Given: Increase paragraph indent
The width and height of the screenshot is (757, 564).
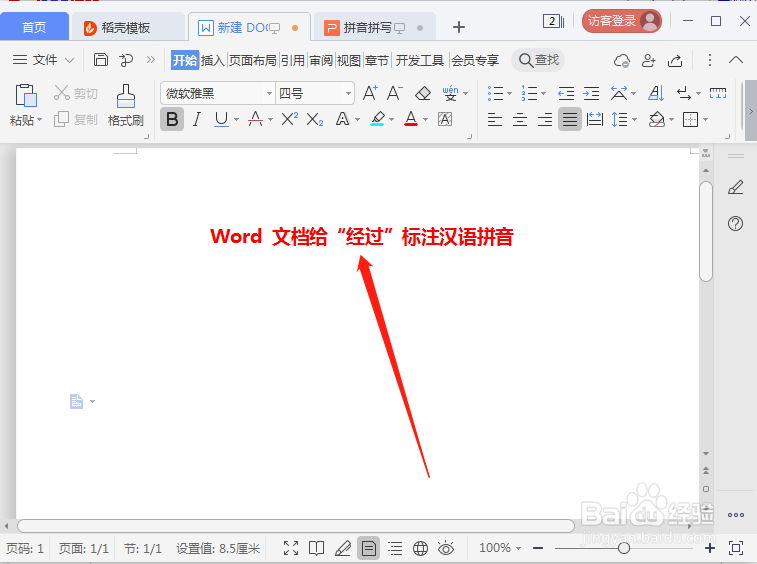Looking at the screenshot, I should point(591,93).
